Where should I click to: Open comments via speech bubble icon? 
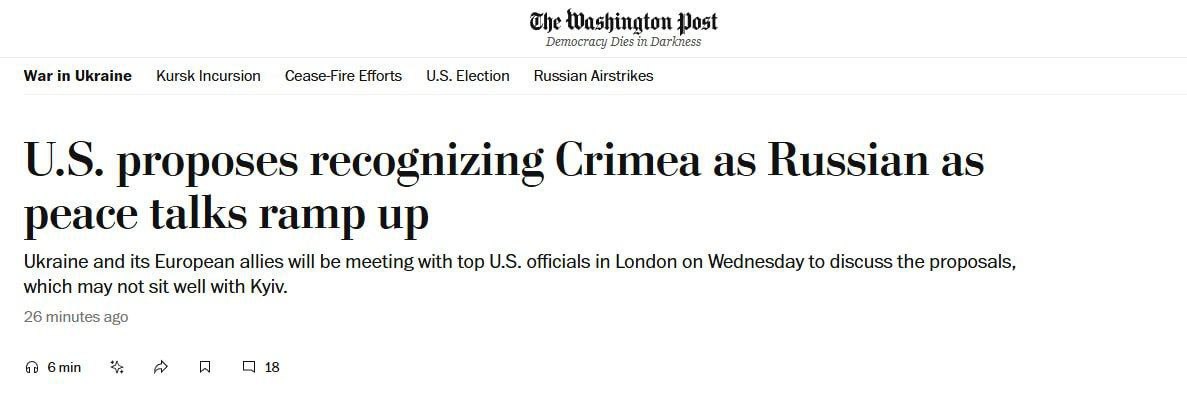click(x=249, y=367)
